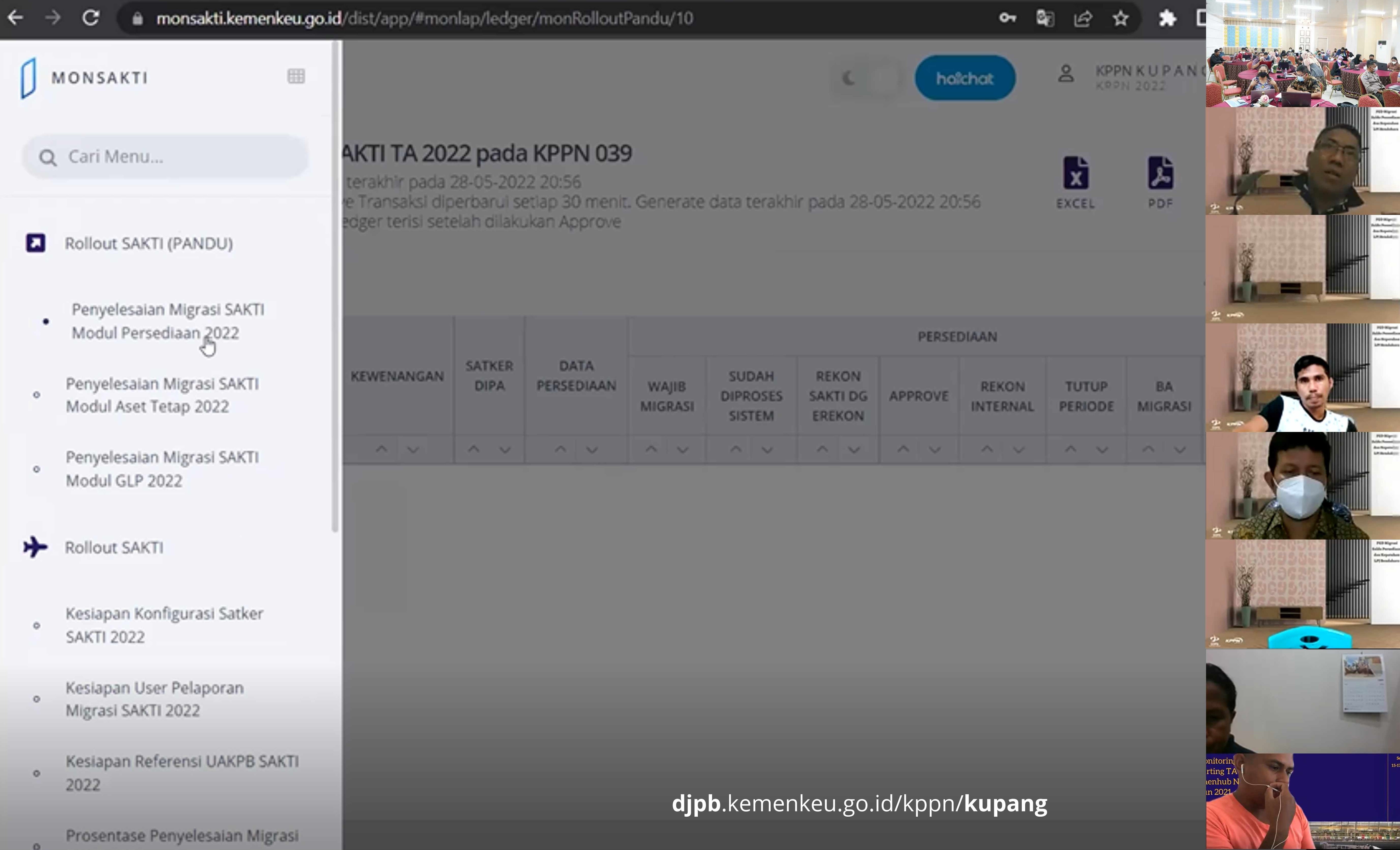Select the meeting room video thumbnail
This screenshot has width=1400, height=850.
1303,53
